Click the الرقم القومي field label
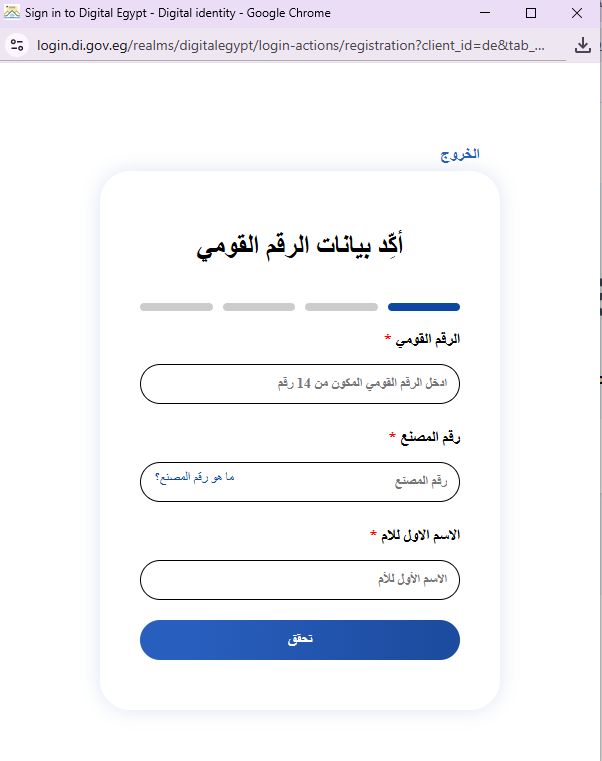The width and height of the screenshot is (602, 761). pyautogui.click(x=428, y=339)
